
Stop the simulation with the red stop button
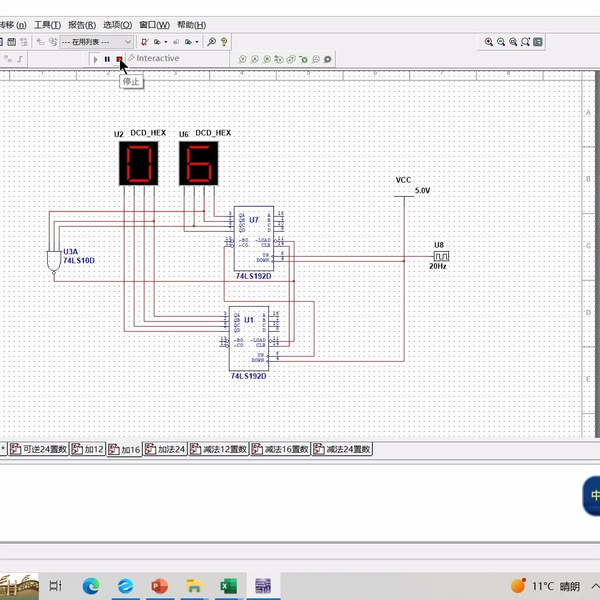118,59
